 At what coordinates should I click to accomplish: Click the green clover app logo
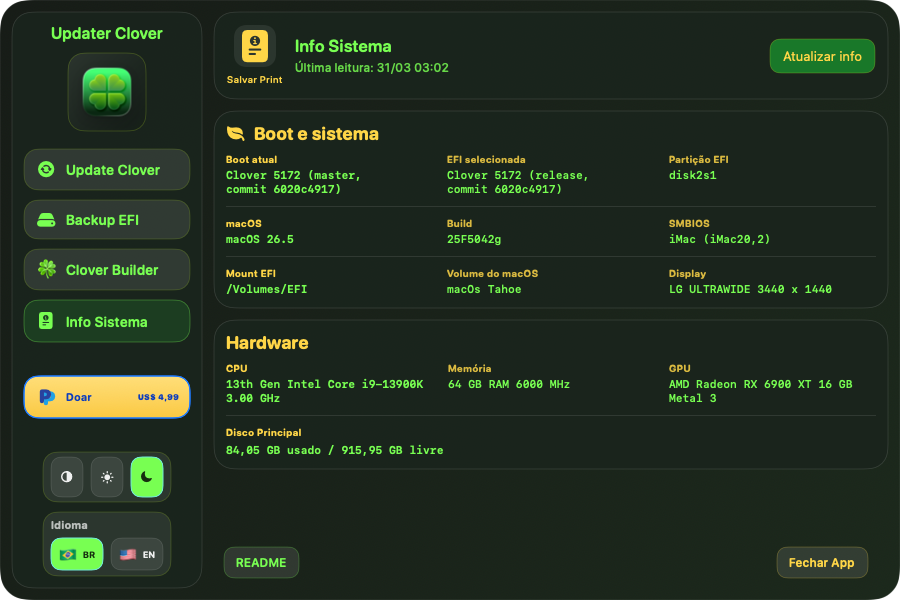tap(107, 92)
